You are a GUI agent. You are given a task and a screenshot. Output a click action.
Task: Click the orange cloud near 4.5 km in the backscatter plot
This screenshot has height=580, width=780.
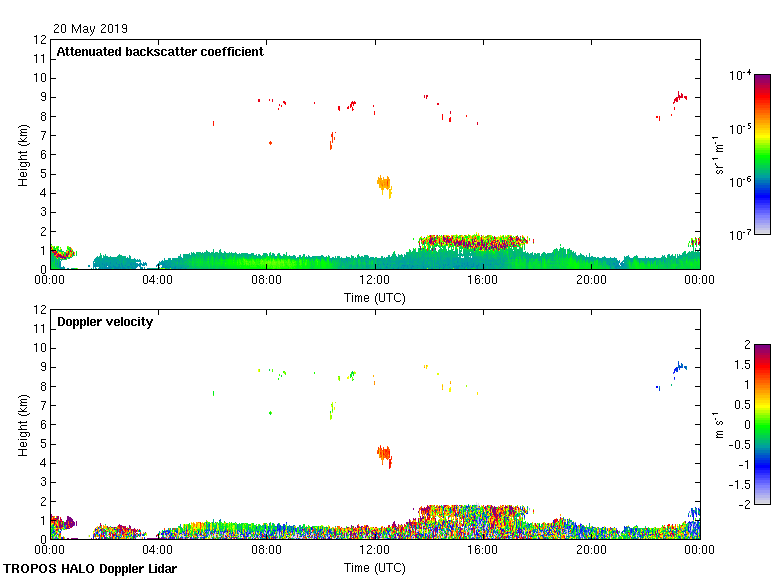point(384,184)
